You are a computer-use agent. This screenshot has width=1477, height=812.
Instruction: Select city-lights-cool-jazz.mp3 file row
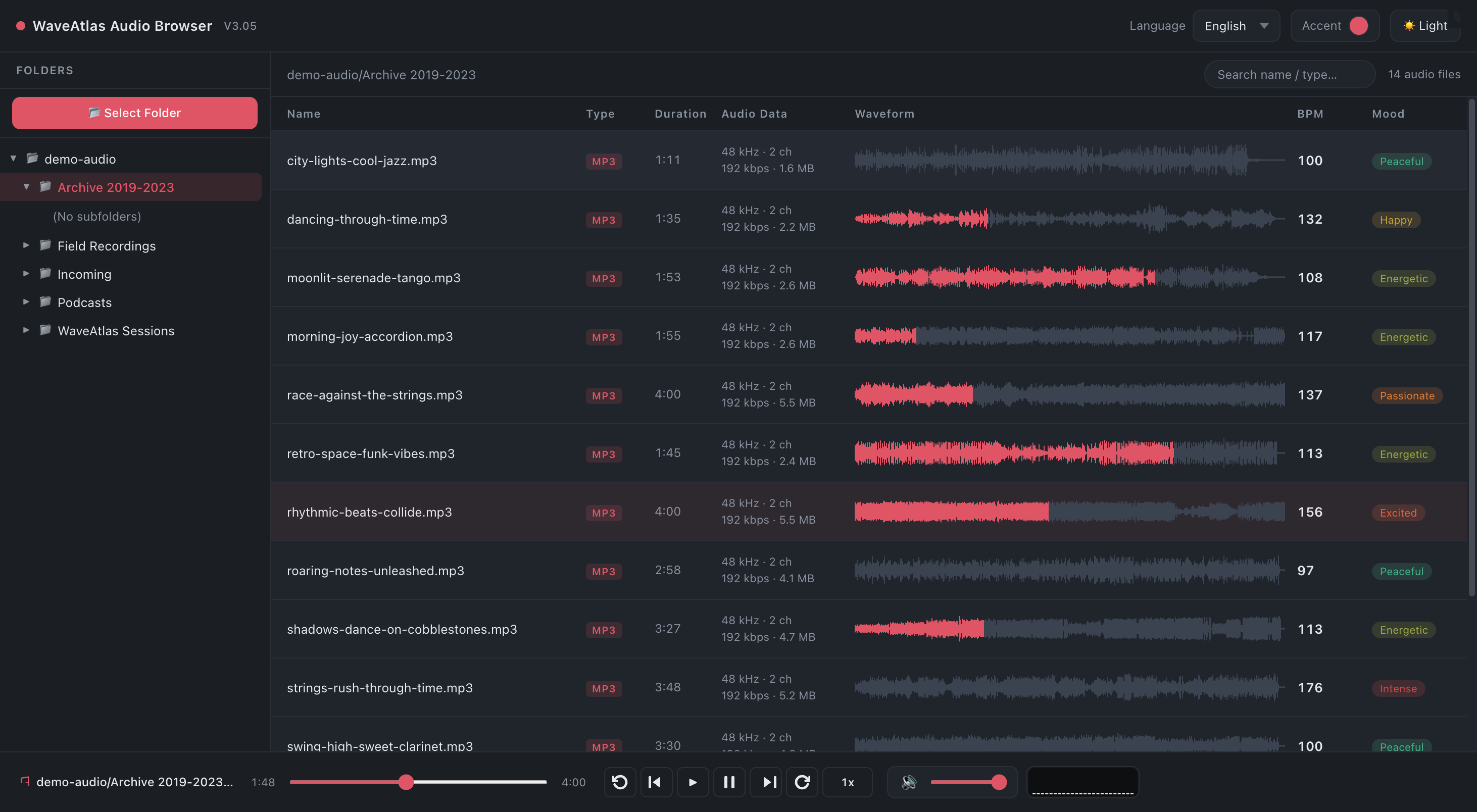[868, 161]
